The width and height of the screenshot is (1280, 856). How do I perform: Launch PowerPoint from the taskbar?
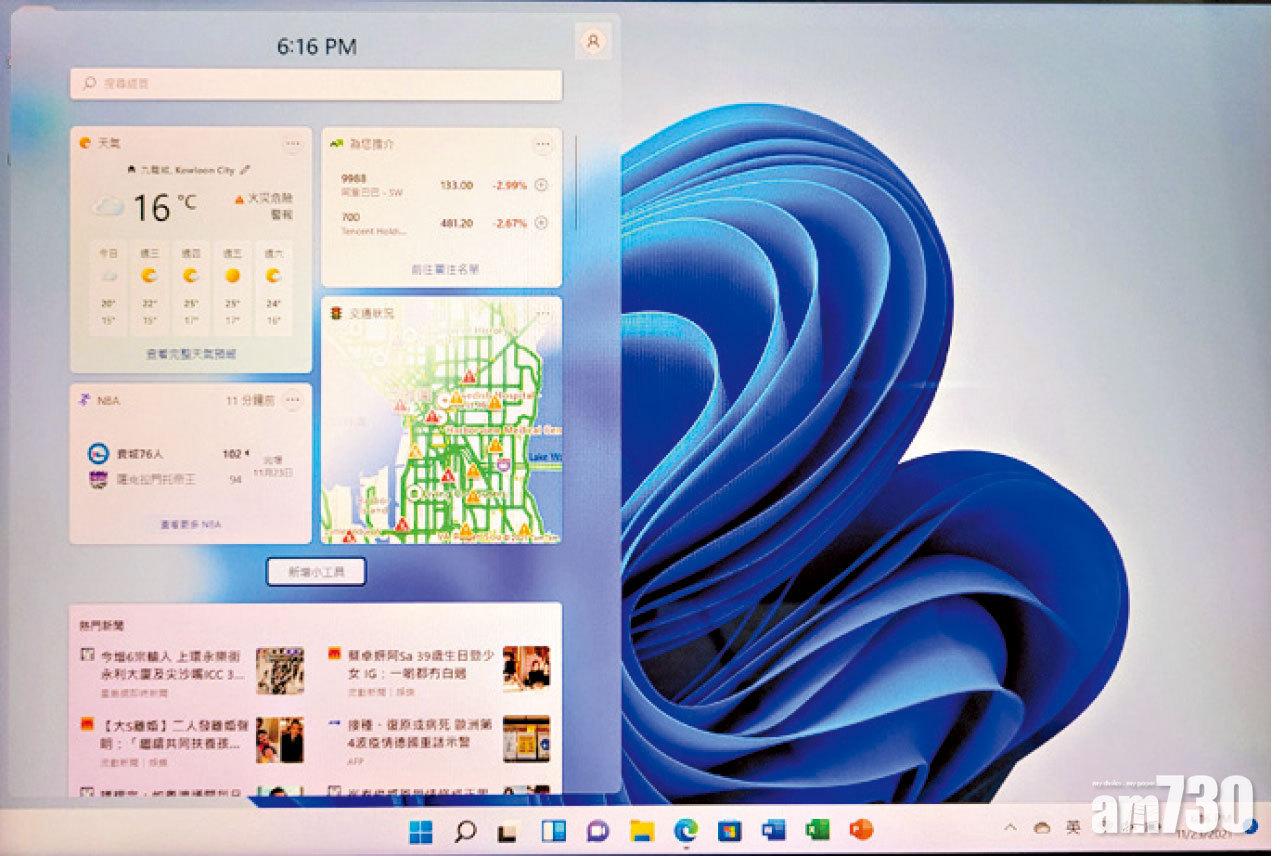(x=860, y=830)
